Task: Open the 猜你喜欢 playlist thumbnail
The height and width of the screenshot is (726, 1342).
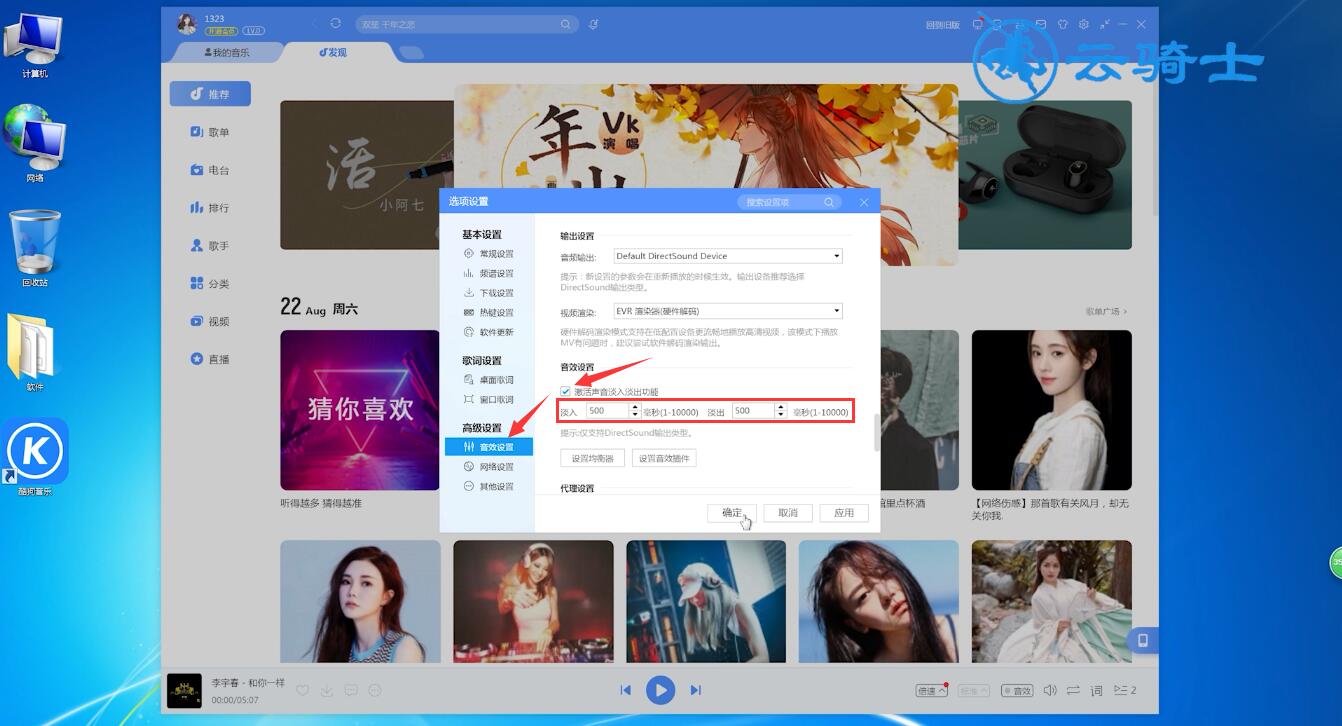Action: 360,410
